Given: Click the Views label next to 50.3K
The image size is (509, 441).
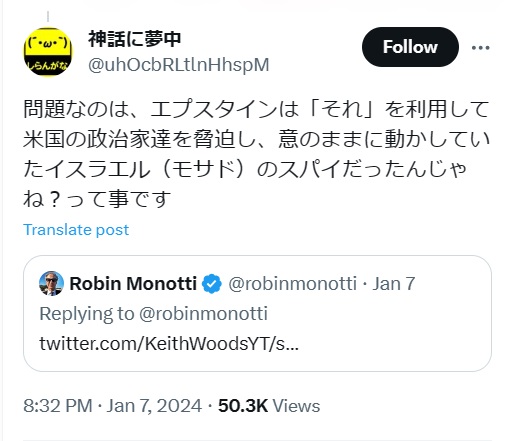Looking at the screenshot, I should pos(296,406).
